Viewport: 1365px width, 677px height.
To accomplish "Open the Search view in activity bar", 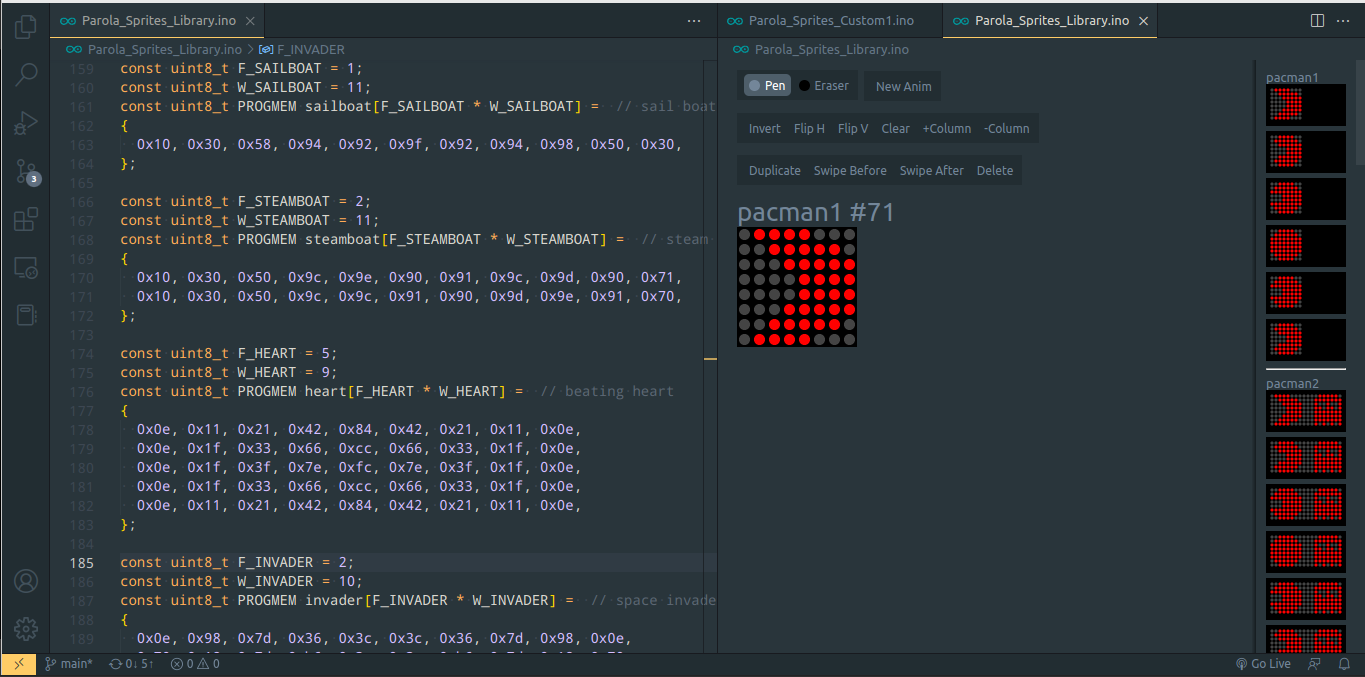I will 26,74.
